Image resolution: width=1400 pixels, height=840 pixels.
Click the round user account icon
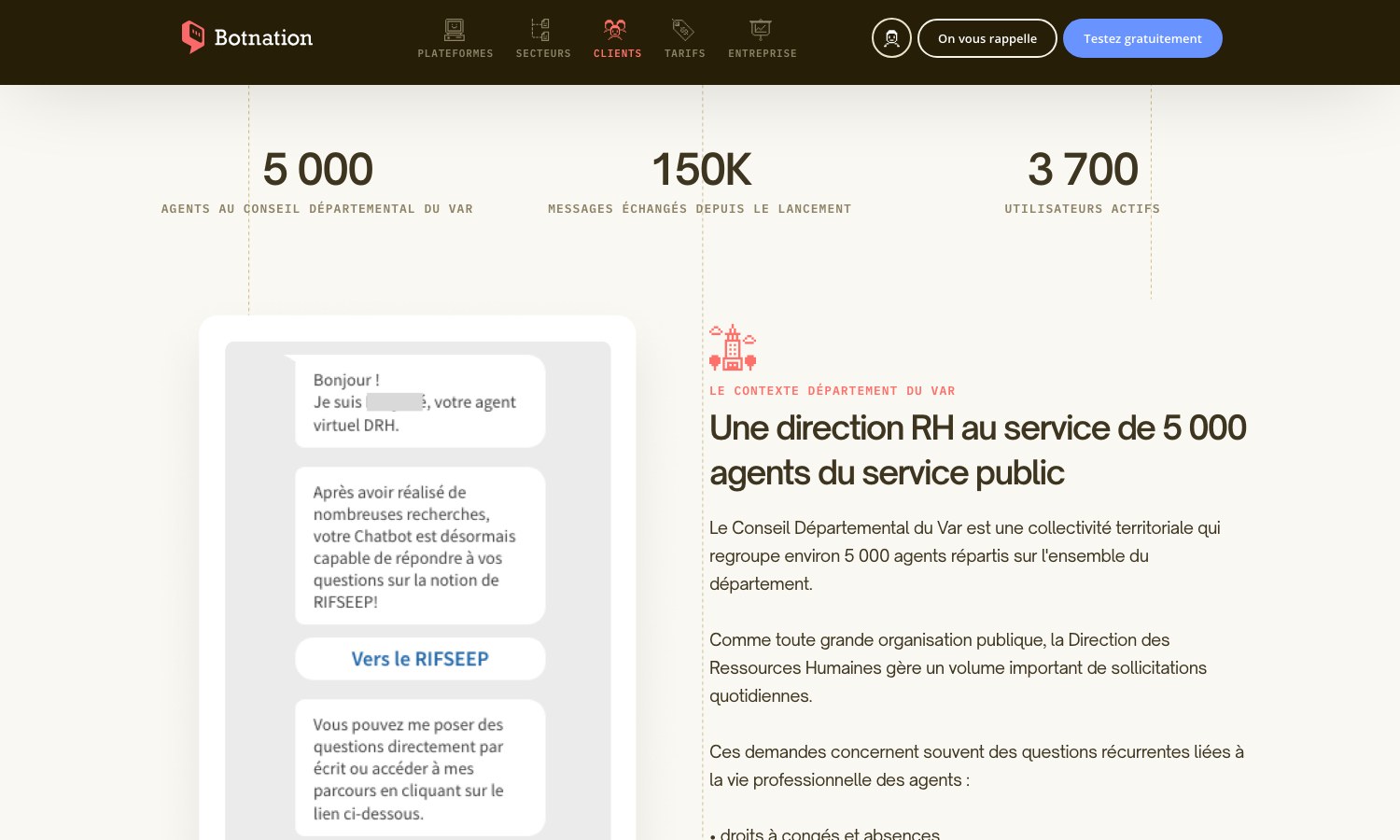click(x=891, y=38)
